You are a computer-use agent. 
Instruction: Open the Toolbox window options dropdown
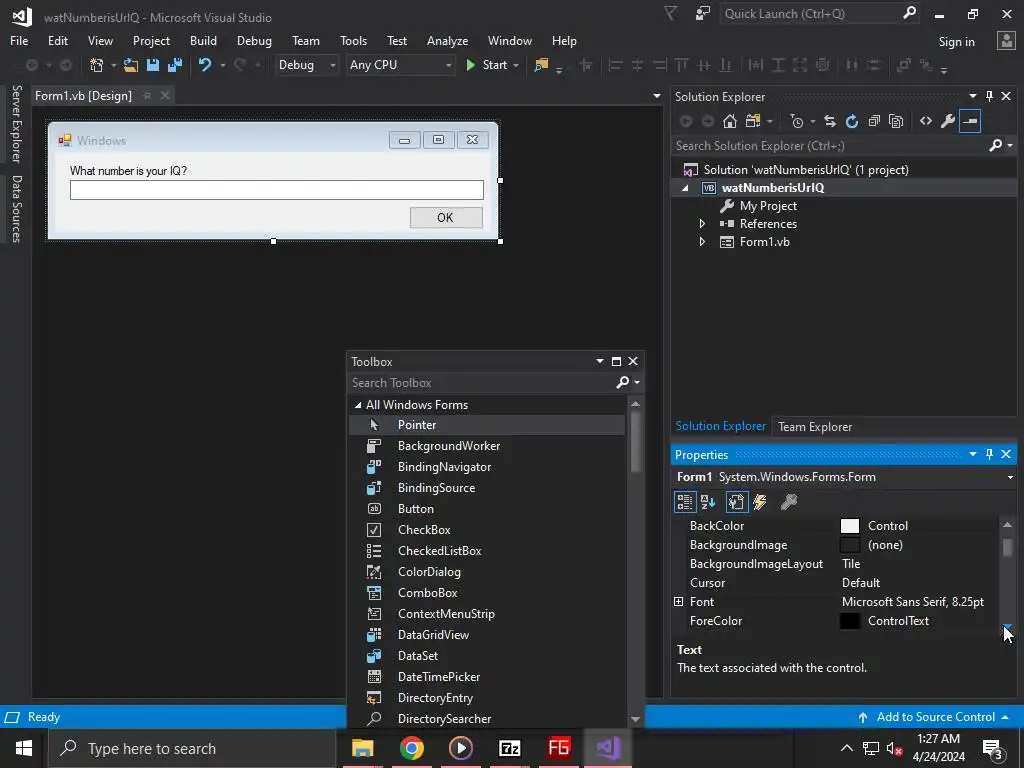[600, 361]
